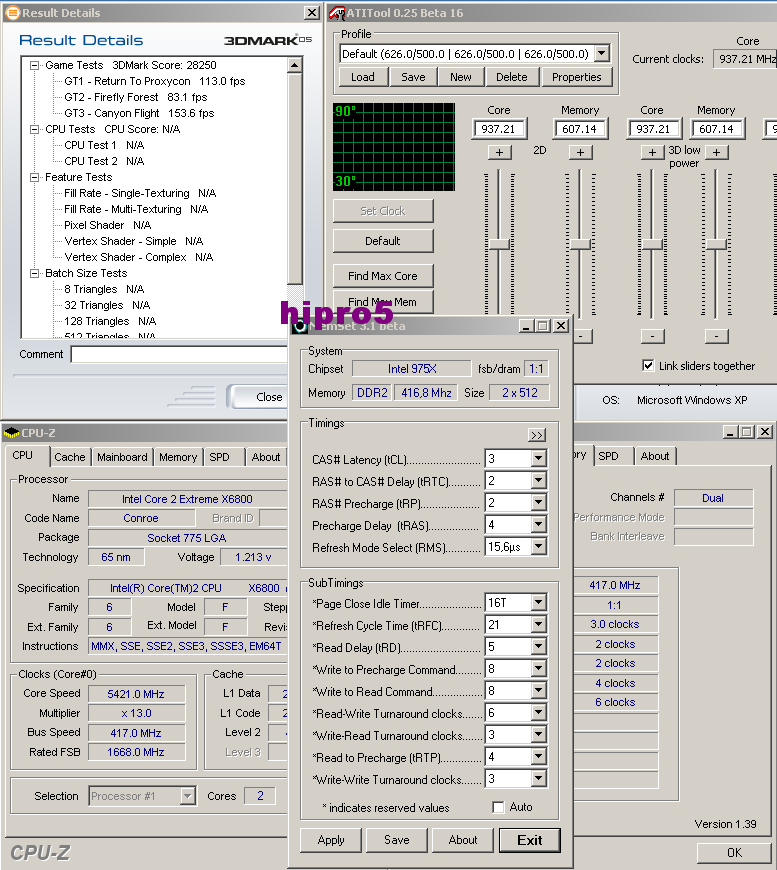This screenshot has height=870, width=777.
Task: Select GT1 - Return To Proxycon row
Action: [154, 81]
